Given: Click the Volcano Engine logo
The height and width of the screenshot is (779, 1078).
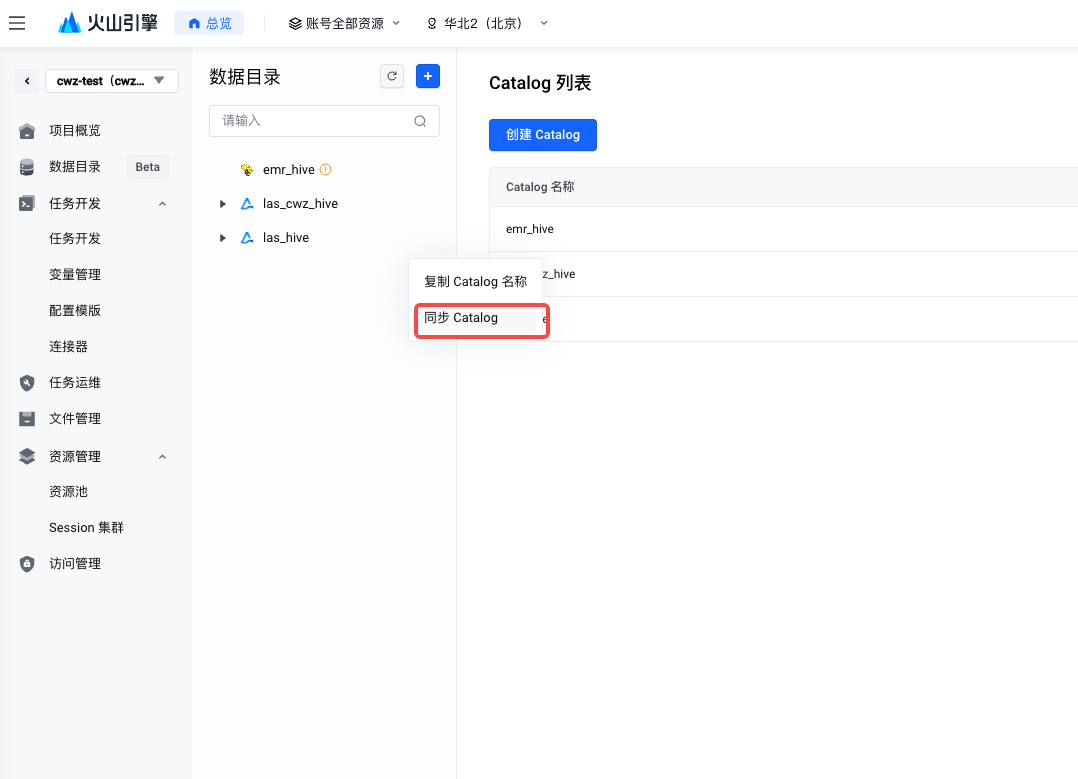Looking at the screenshot, I should [108, 23].
